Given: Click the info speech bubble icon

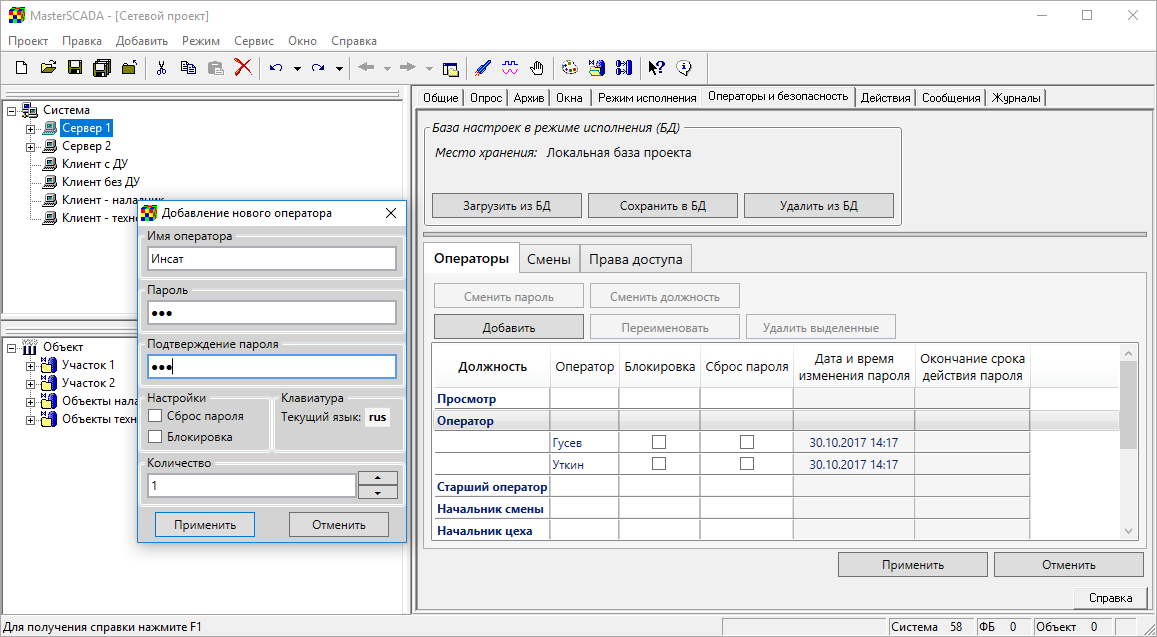Looking at the screenshot, I should [x=684, y=68].
